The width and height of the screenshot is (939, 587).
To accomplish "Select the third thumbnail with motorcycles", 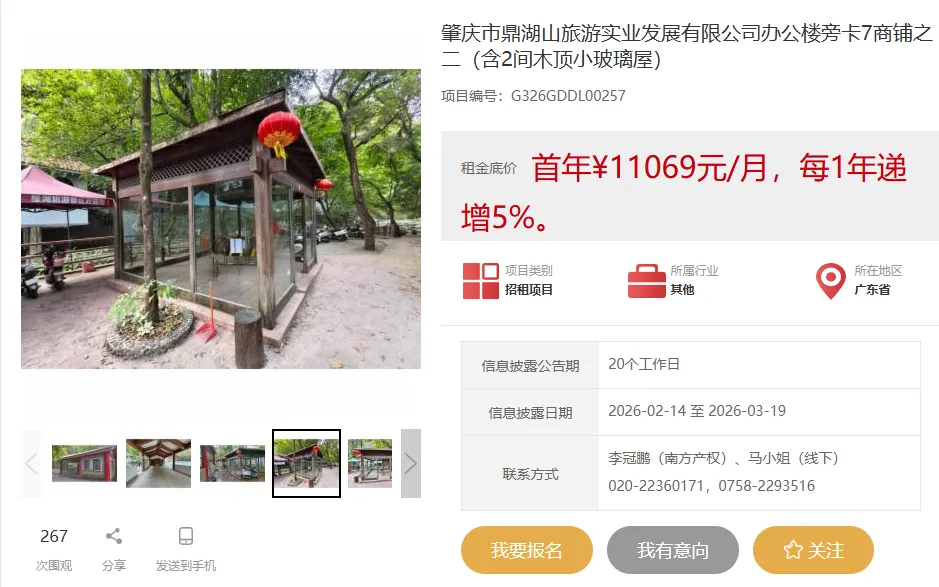I will point(232,463).
